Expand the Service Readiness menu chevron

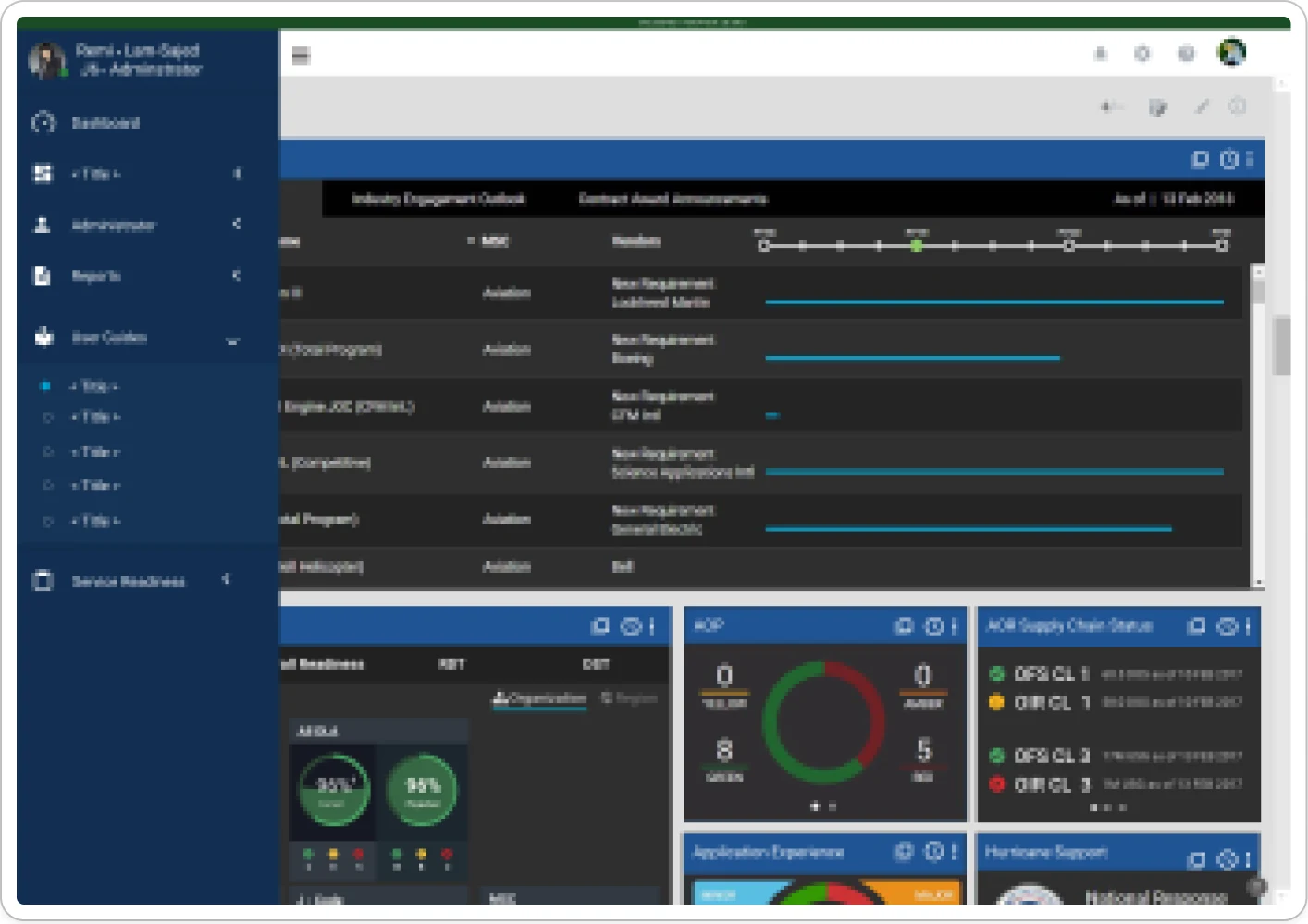(x=226, y=579)
